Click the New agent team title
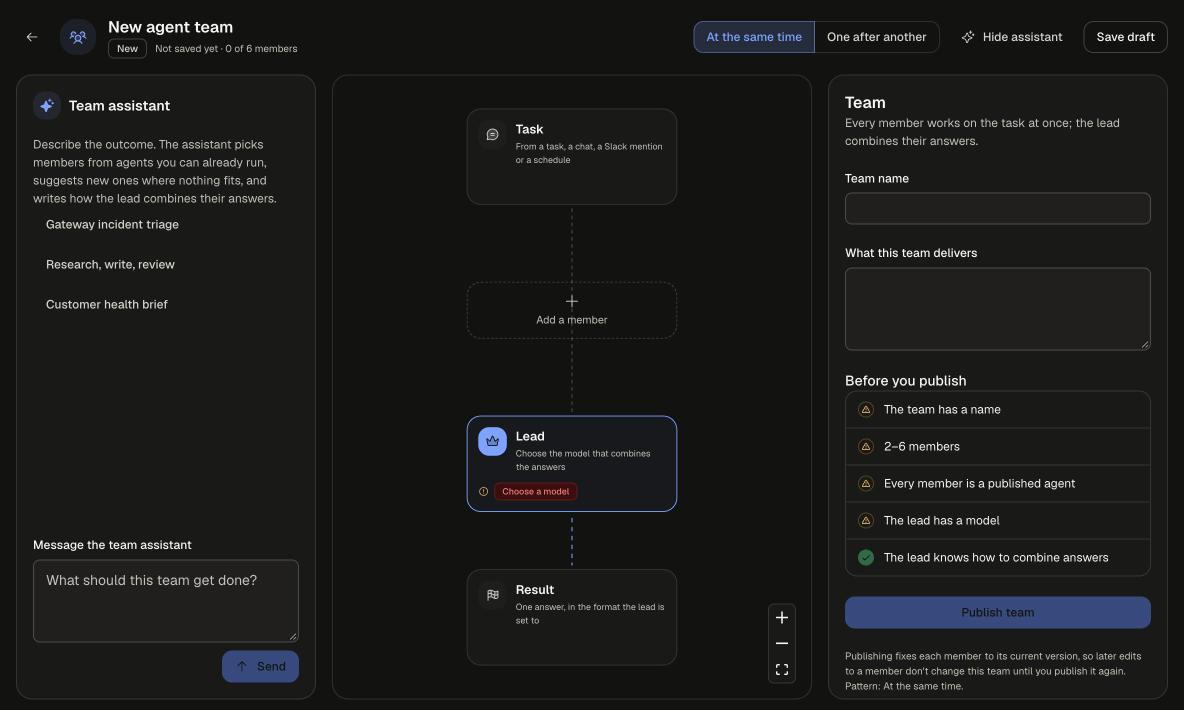The width and height of the screenshot is (1184, 710). coord(171,27)
